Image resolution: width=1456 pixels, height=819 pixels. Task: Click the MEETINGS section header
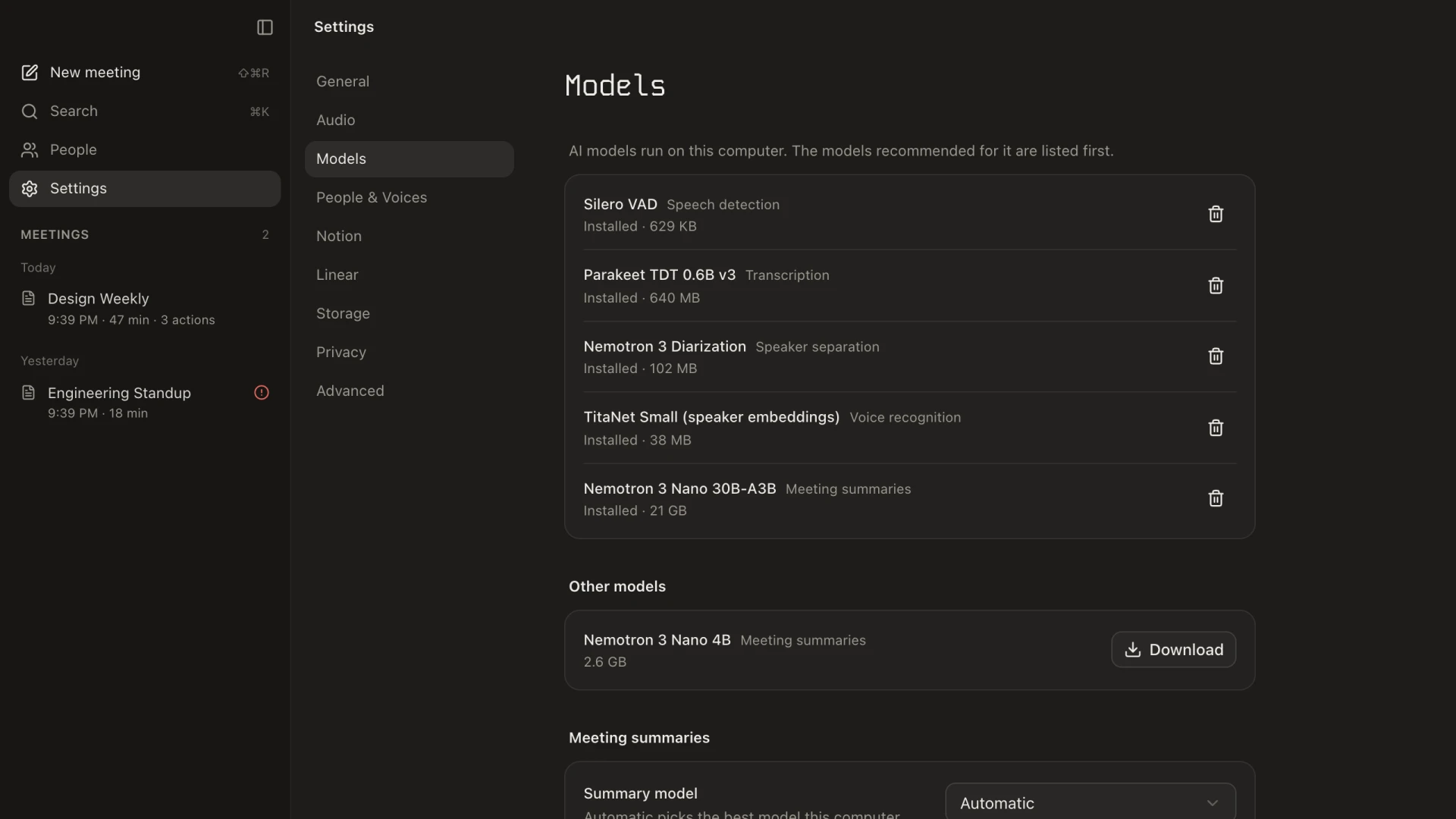[x=55, y=235]
